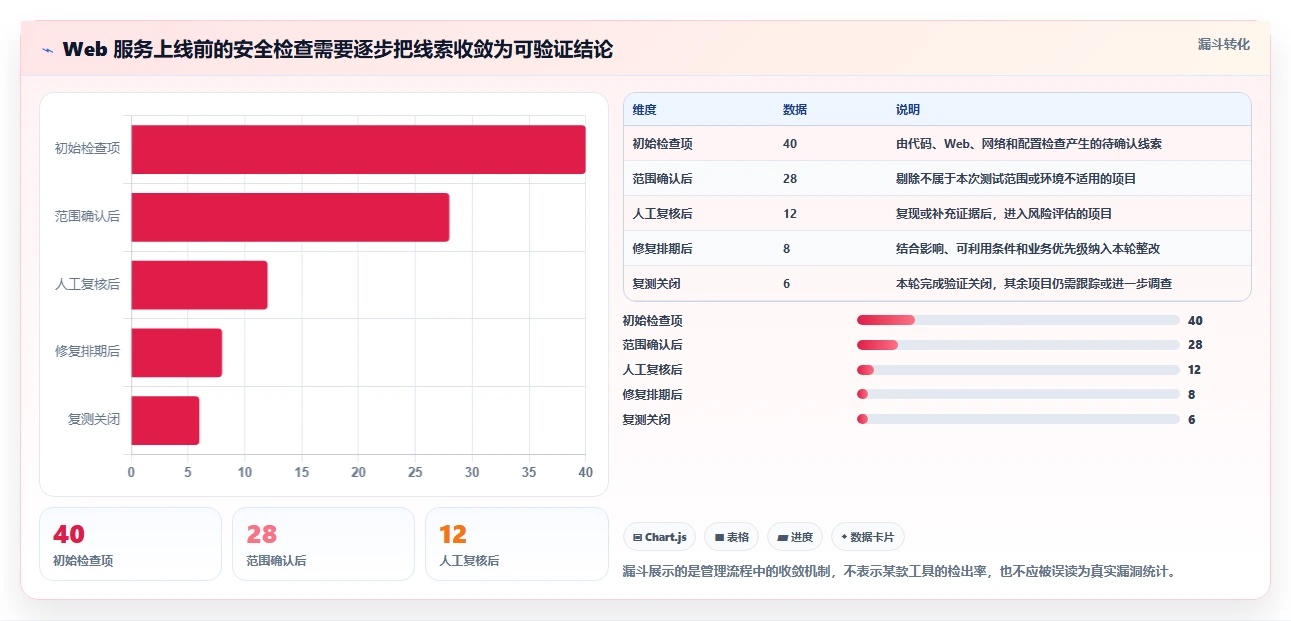Select the 表格 chip
The height and width of the screenshot is (621, 1291).
pyautogui.click(x=732, y=537)
